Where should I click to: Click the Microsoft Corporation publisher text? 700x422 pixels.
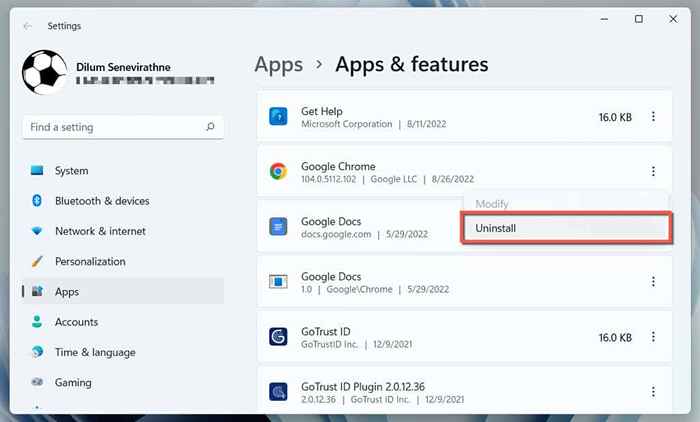click(x=346, y=124)
